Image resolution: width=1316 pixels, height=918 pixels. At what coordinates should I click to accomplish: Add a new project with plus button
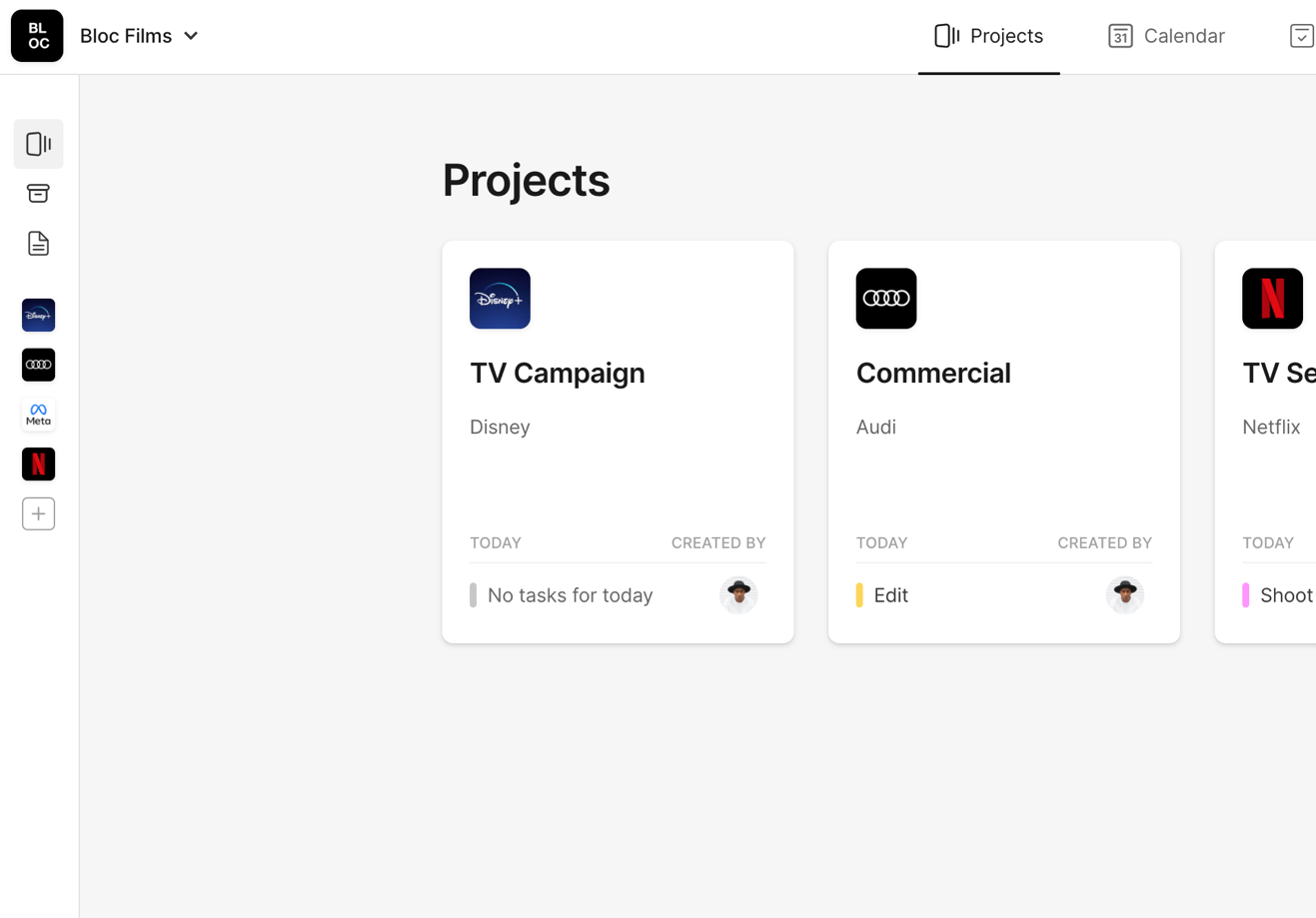[38, 514]
